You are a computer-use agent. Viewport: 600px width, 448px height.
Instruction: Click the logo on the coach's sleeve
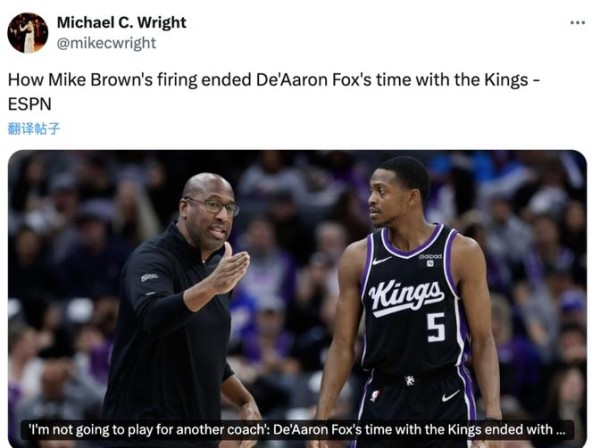149,277
